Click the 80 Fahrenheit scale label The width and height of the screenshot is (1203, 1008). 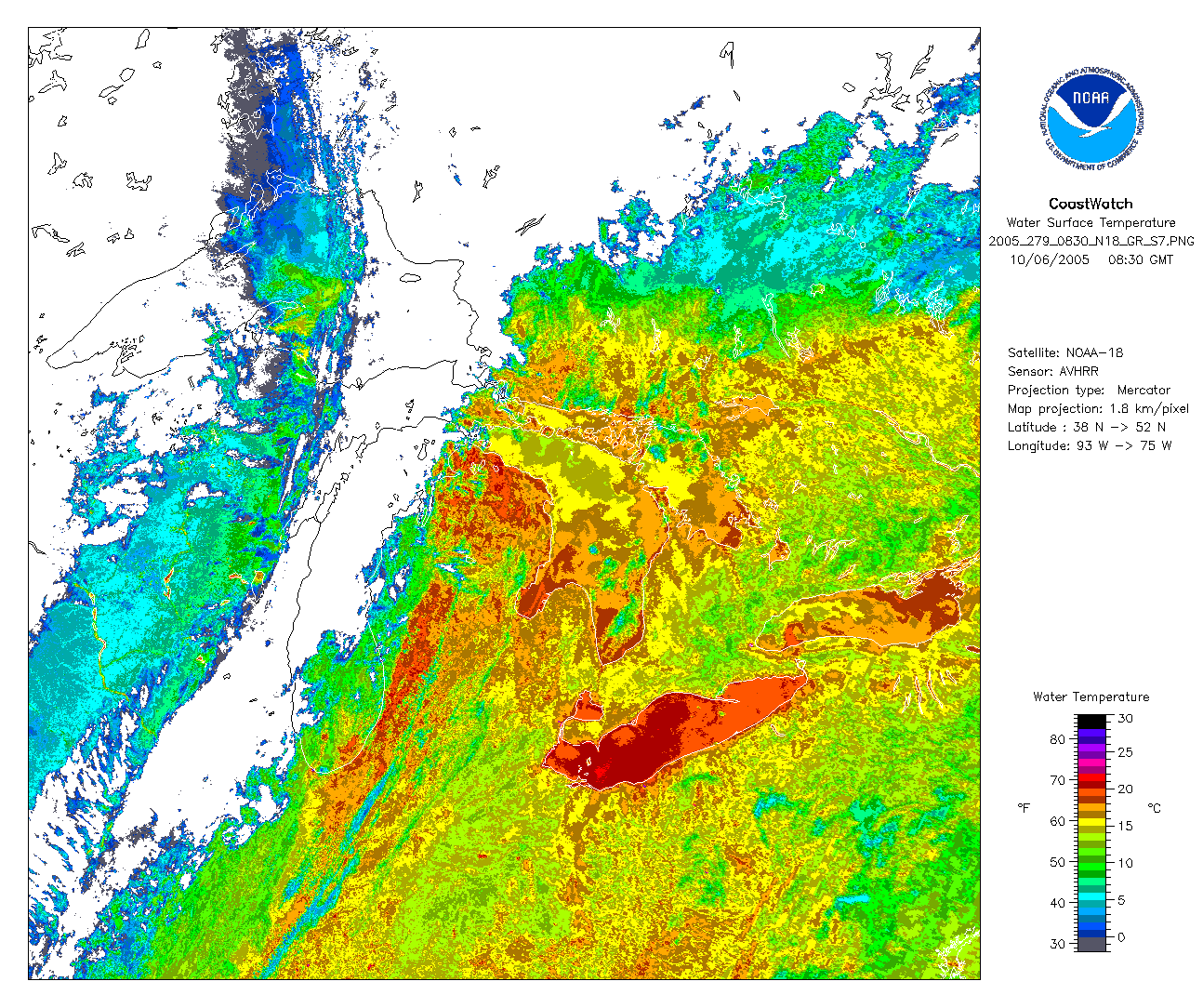tap(1058, 739)
